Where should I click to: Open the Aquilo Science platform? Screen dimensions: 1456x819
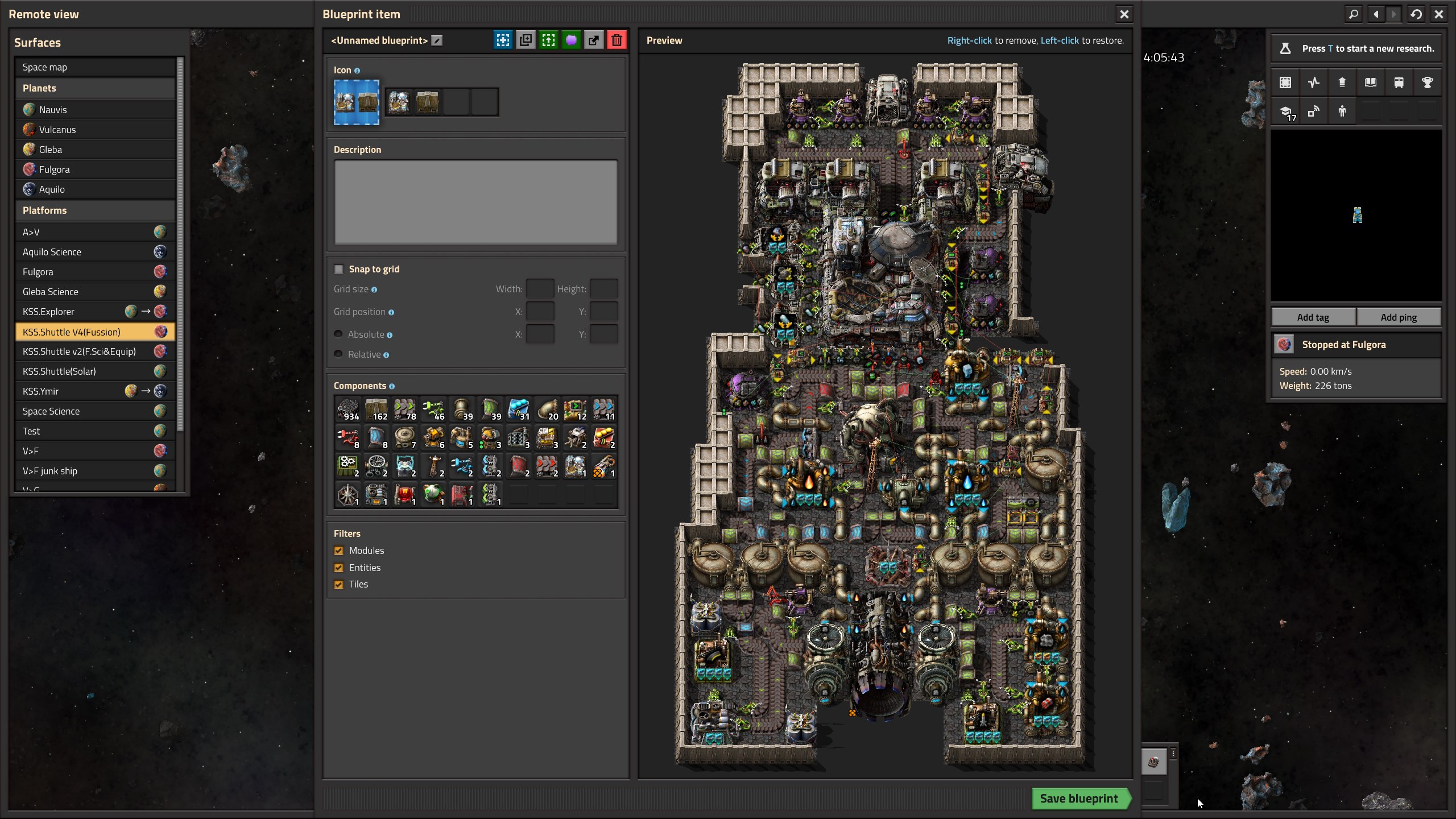[x=96, y=252]
